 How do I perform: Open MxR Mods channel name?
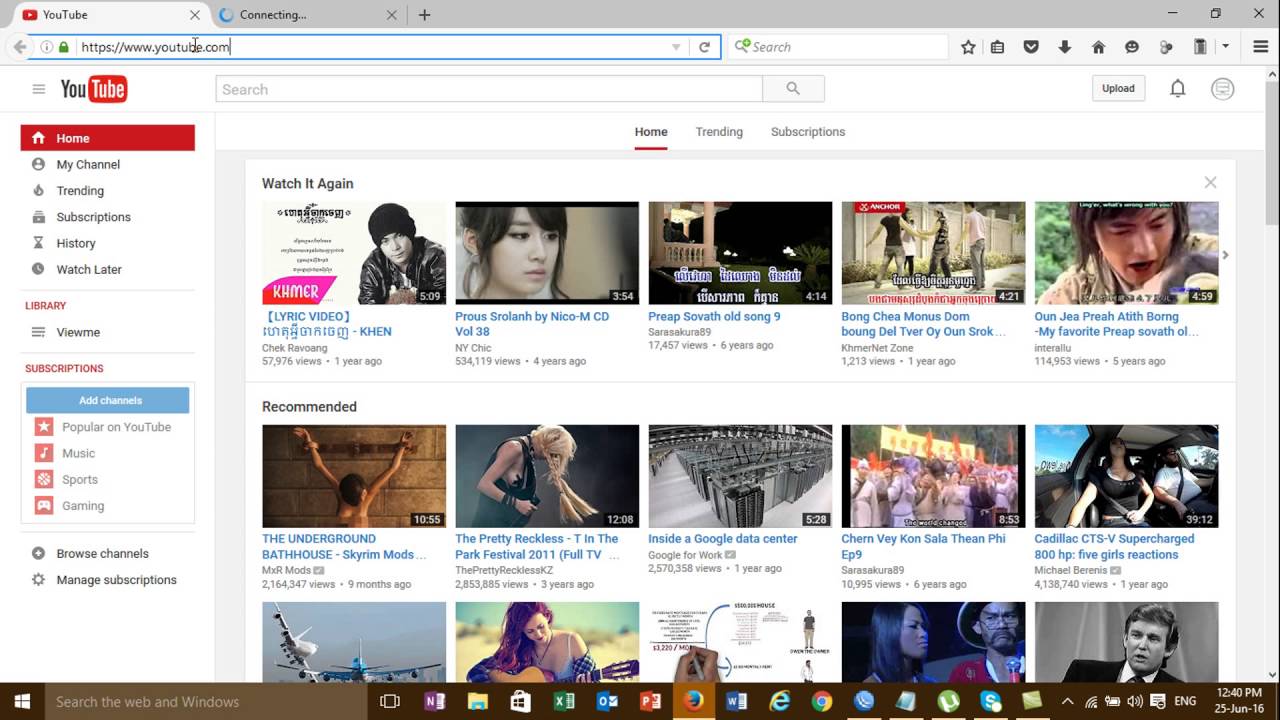pos(286,570)
